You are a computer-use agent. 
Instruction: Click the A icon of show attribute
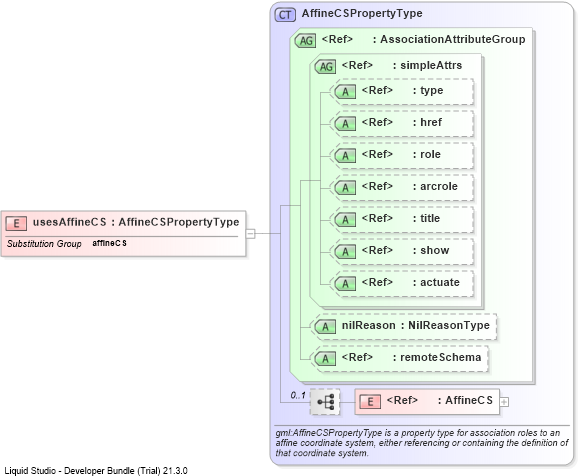345,252
